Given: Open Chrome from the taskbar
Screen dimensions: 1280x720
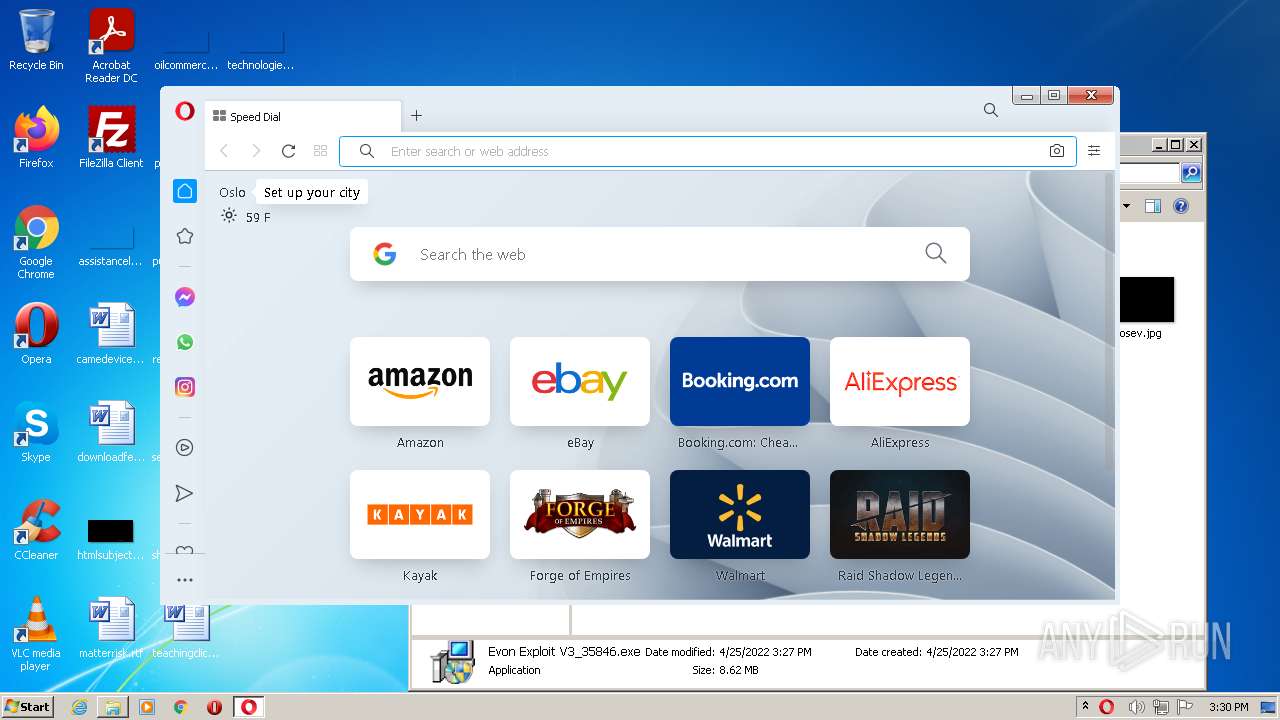Looking at the screenshot, I should pos(181,706).
